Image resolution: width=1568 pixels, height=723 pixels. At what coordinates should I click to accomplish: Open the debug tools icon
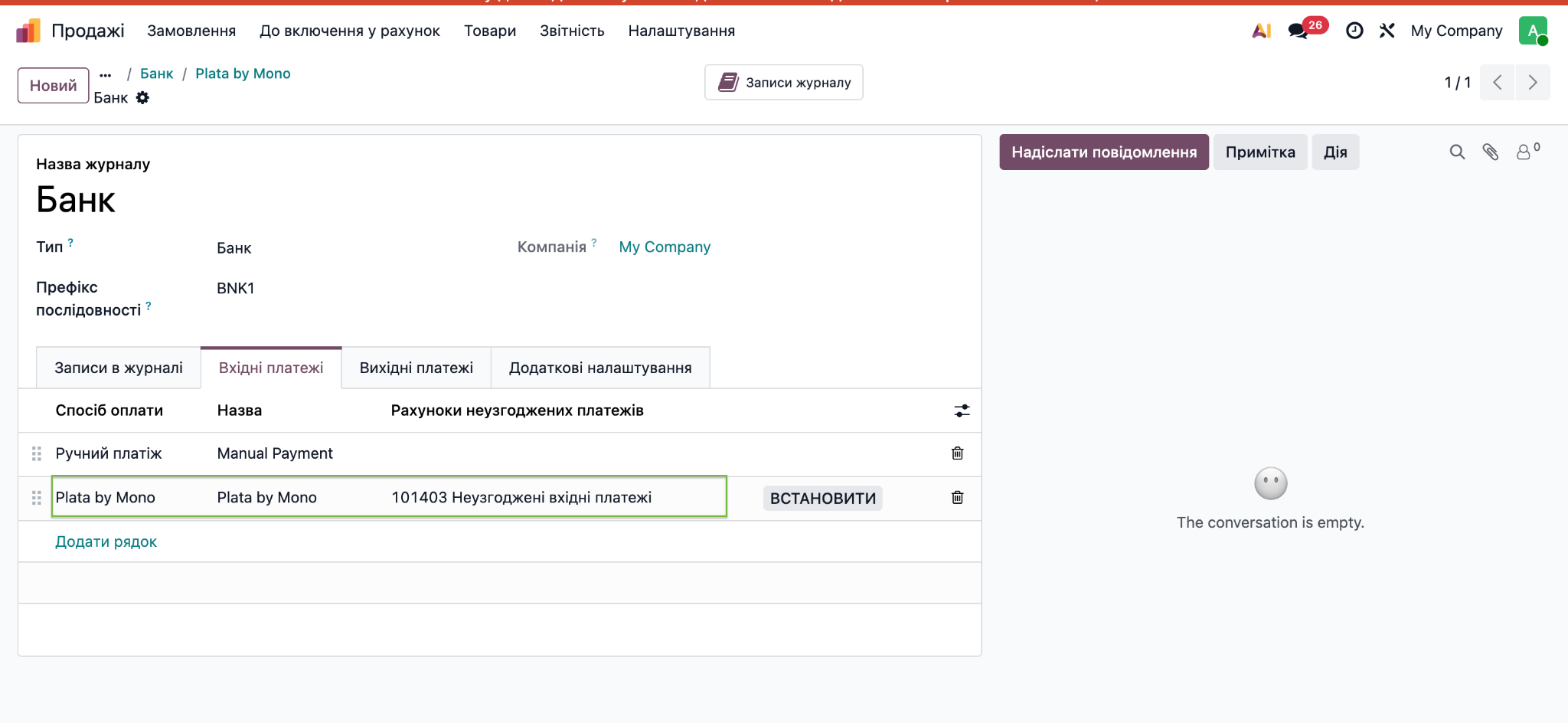(1387, 31)
